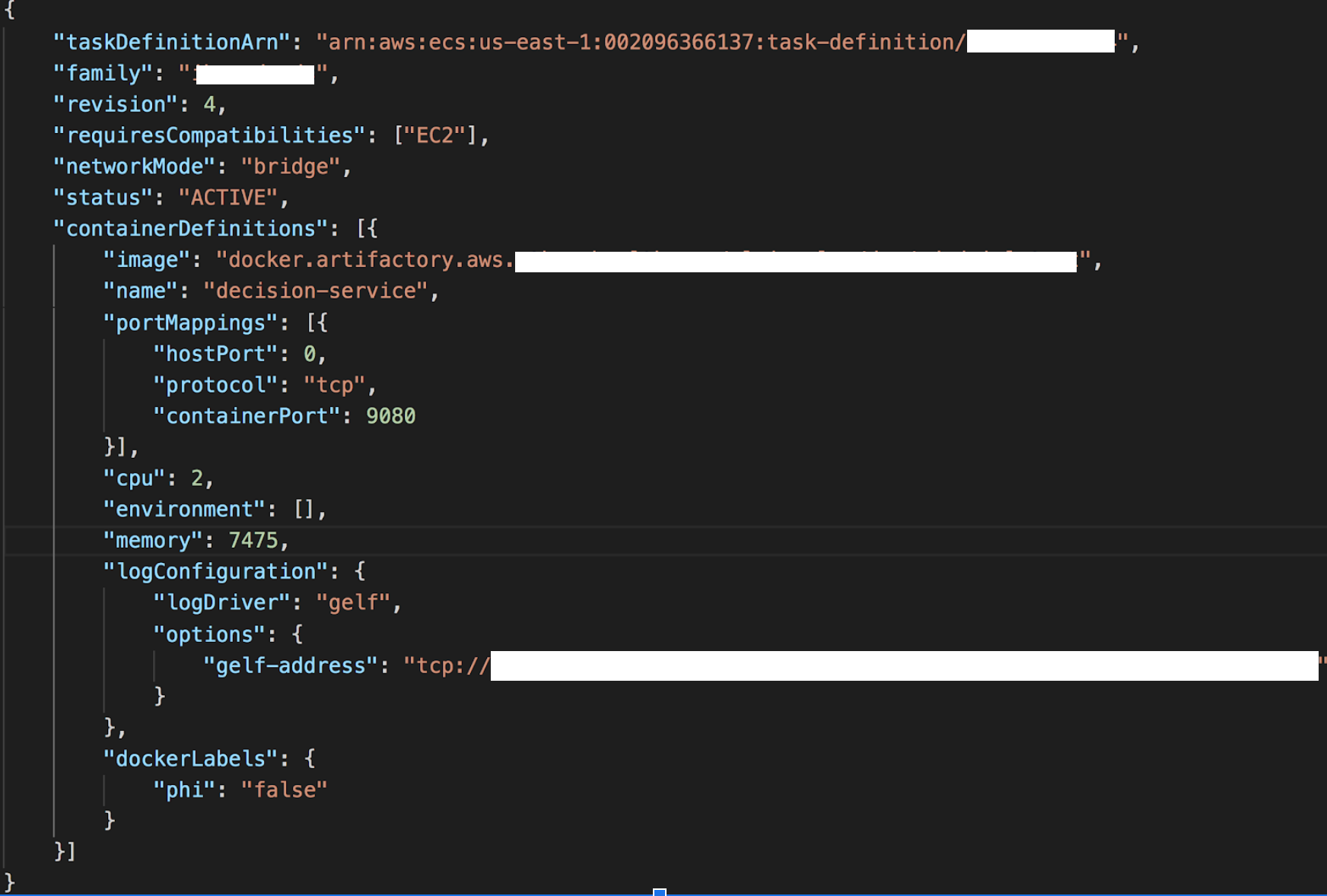Click the memory value 7475
This screenshot has height=896, width=1327.
coord(253,541)
